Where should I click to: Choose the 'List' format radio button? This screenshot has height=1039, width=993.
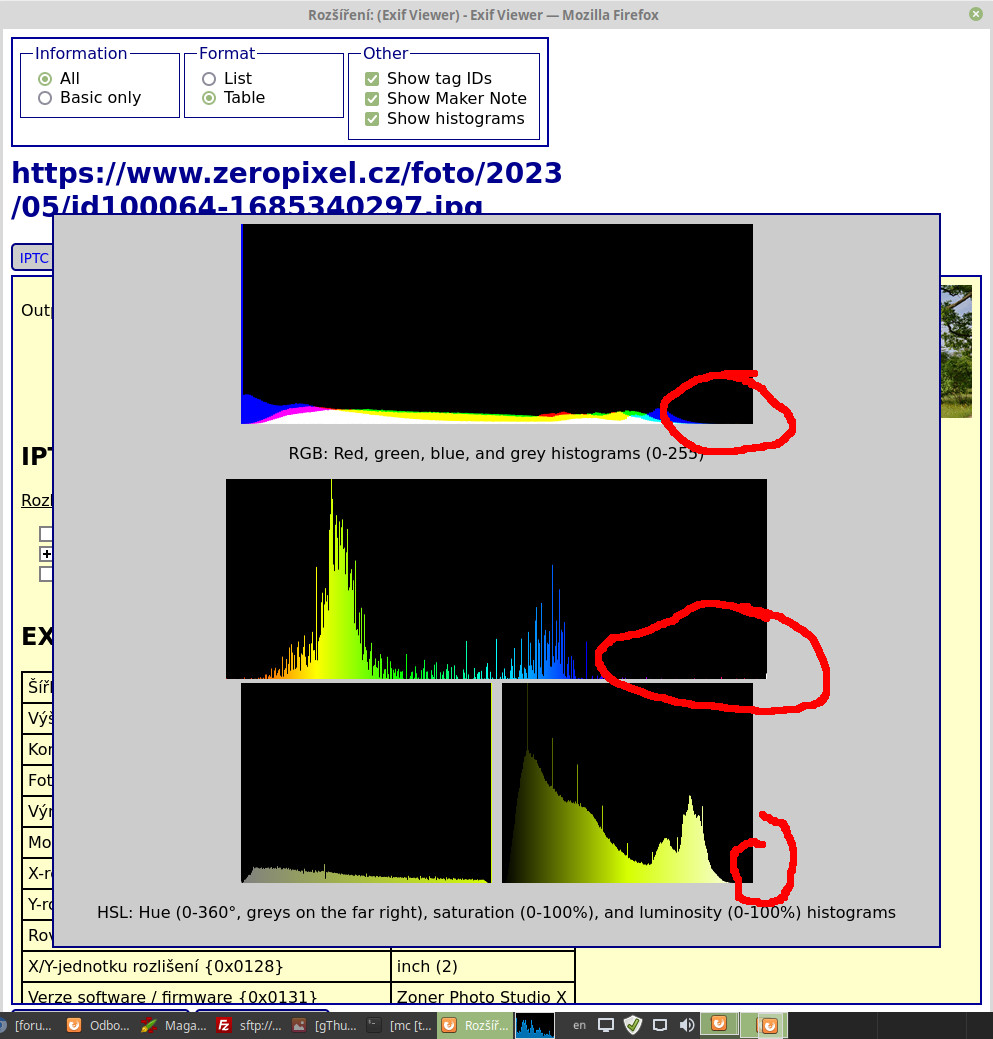click(209, 79)
